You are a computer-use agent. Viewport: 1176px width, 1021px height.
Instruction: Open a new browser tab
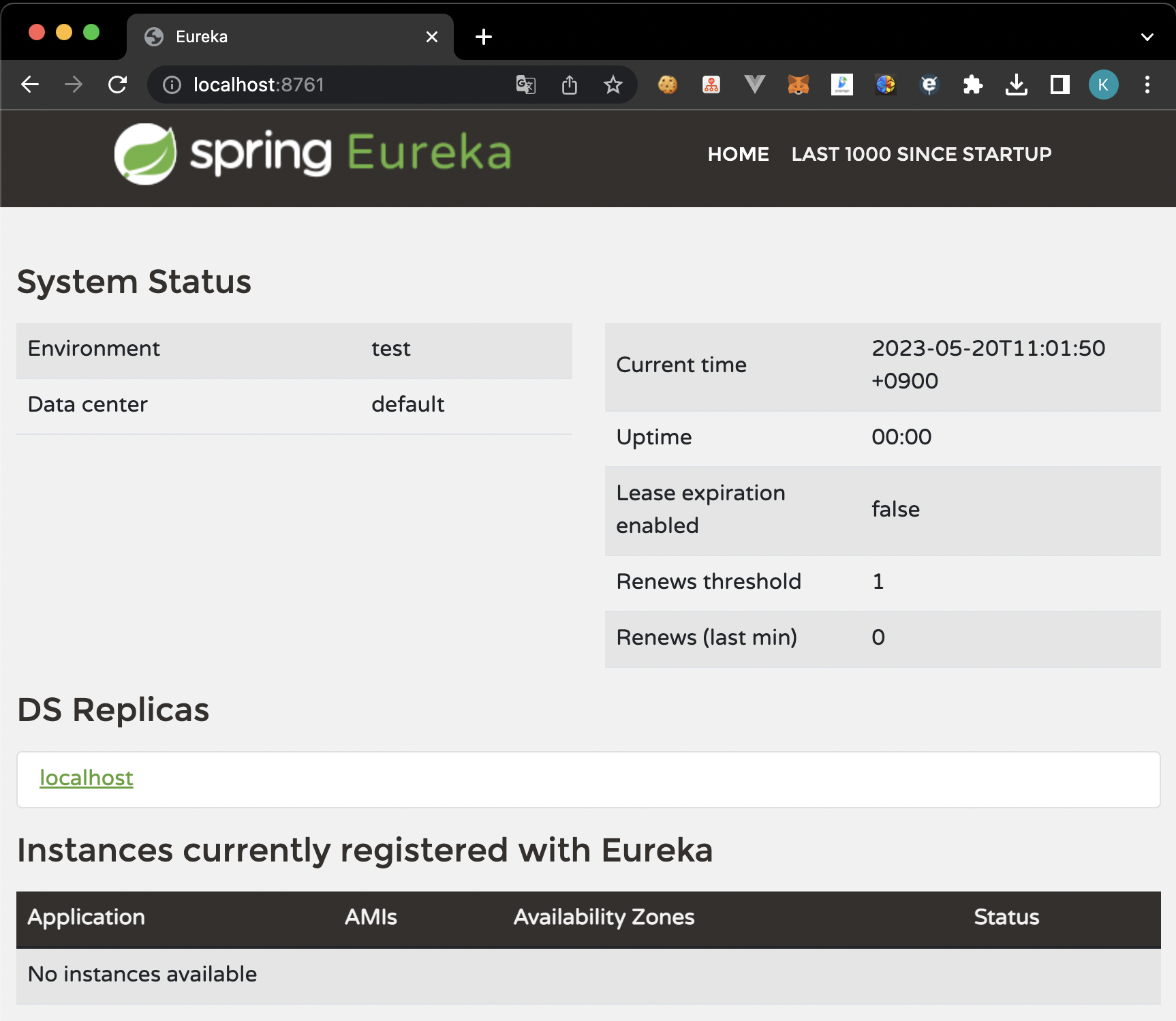[x=484, y=37]
